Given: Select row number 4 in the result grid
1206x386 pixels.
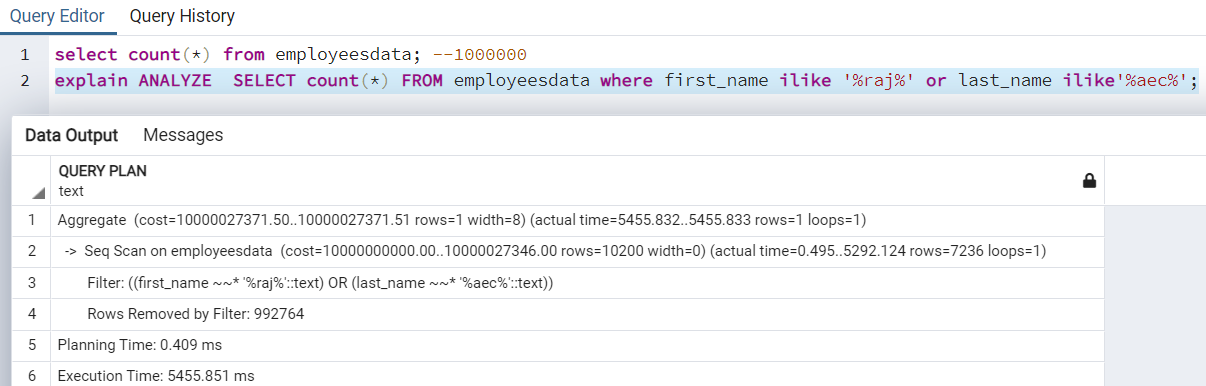Looking at the screenshot, I should (31, 313).
